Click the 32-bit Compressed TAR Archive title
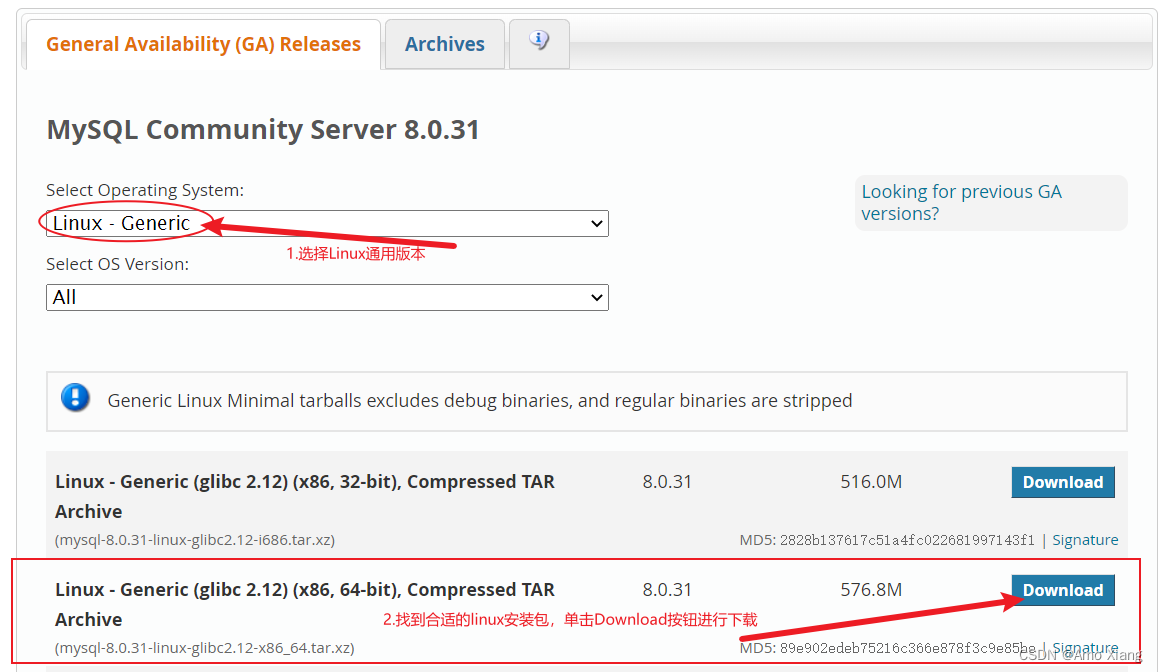The image size is (1158, 672). point(304,496)
